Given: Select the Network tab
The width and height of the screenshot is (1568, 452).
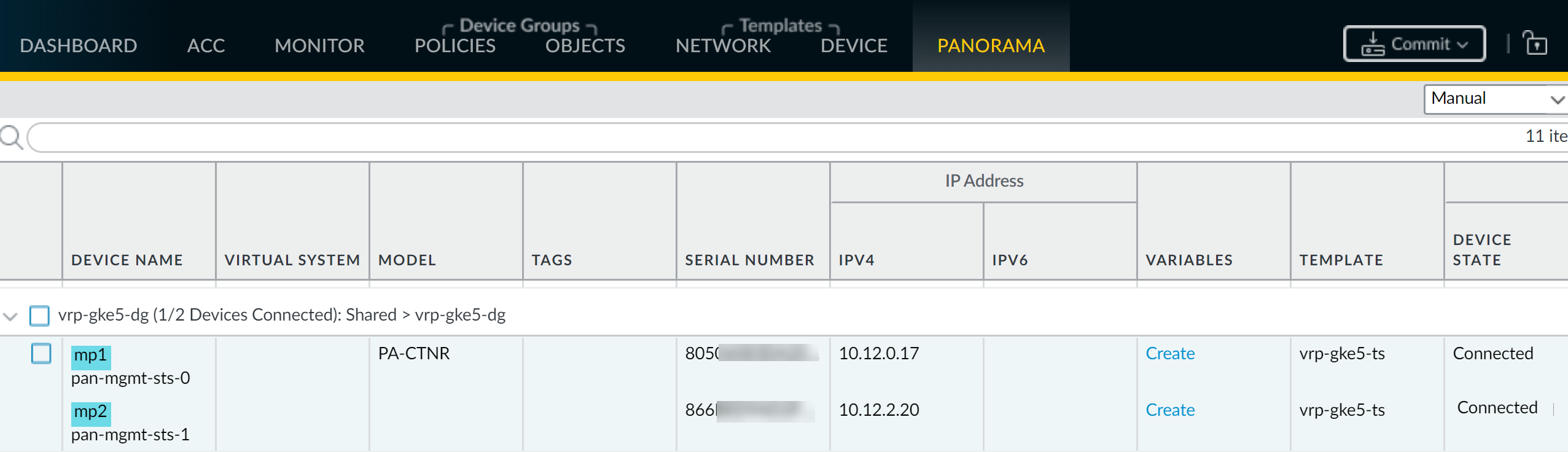Looking at the screenshot, I should [x=723, y=45].
